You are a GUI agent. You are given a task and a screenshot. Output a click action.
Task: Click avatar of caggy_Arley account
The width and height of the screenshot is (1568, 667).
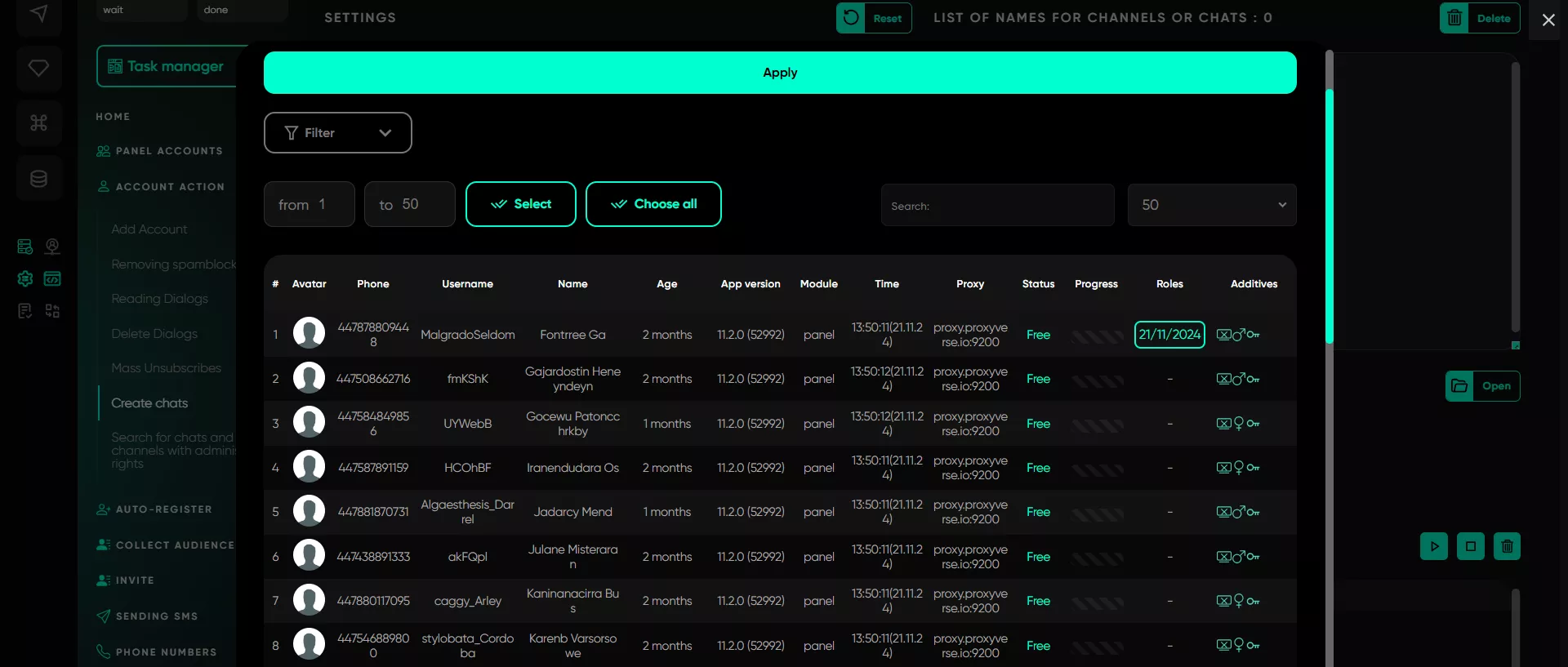click(309, 600)
